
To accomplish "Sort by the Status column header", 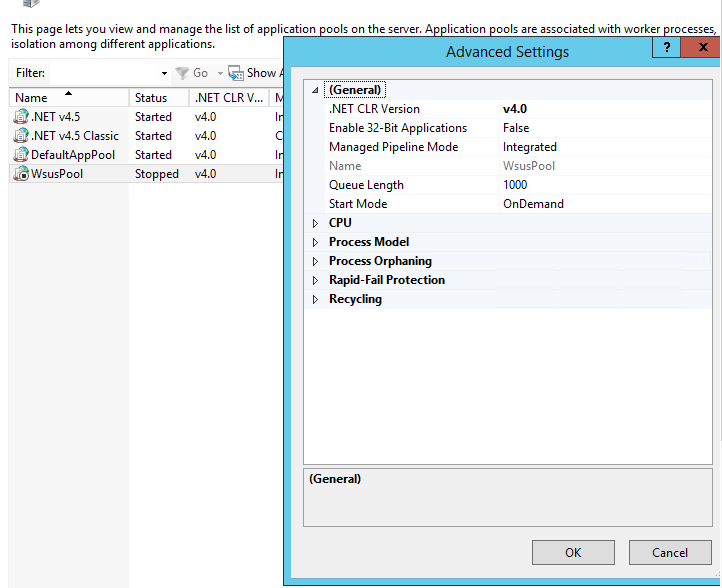I will (x=159, y=98).
